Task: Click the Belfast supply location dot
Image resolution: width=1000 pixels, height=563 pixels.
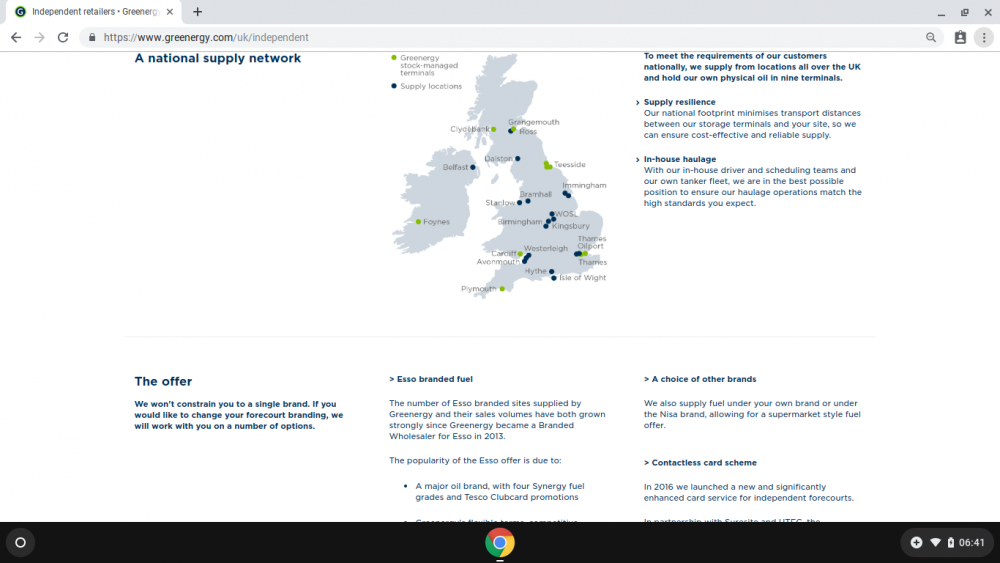Action: pyautogui.click(x=473, y=167)
